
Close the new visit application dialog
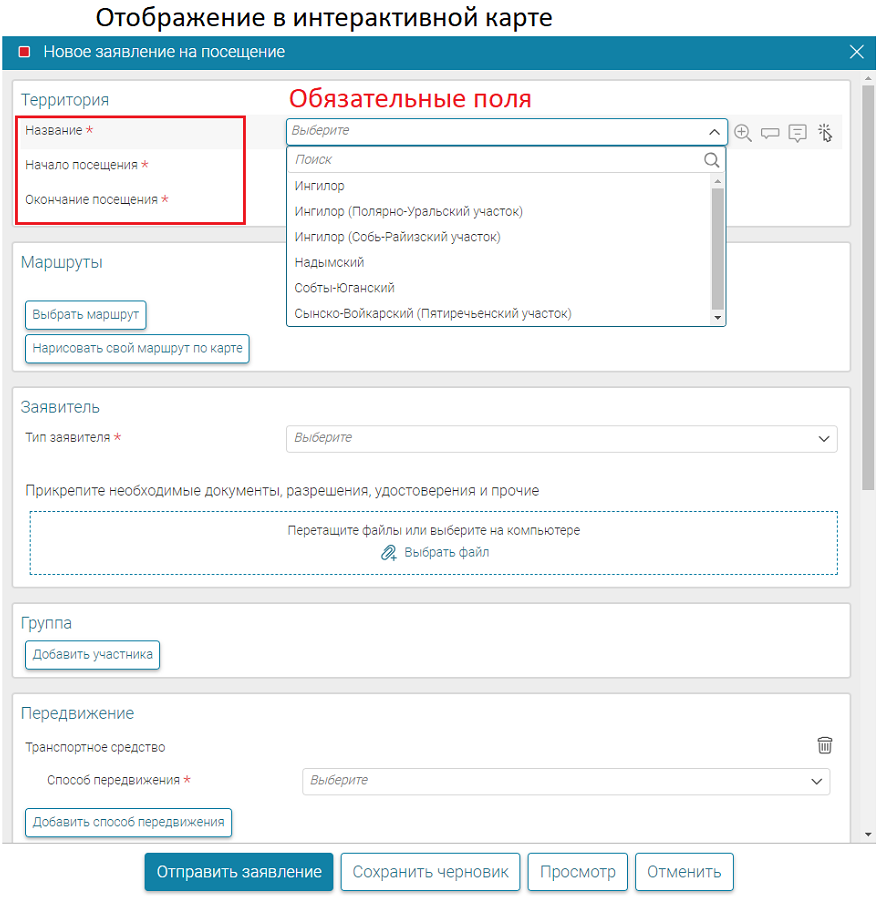[856, 52]
